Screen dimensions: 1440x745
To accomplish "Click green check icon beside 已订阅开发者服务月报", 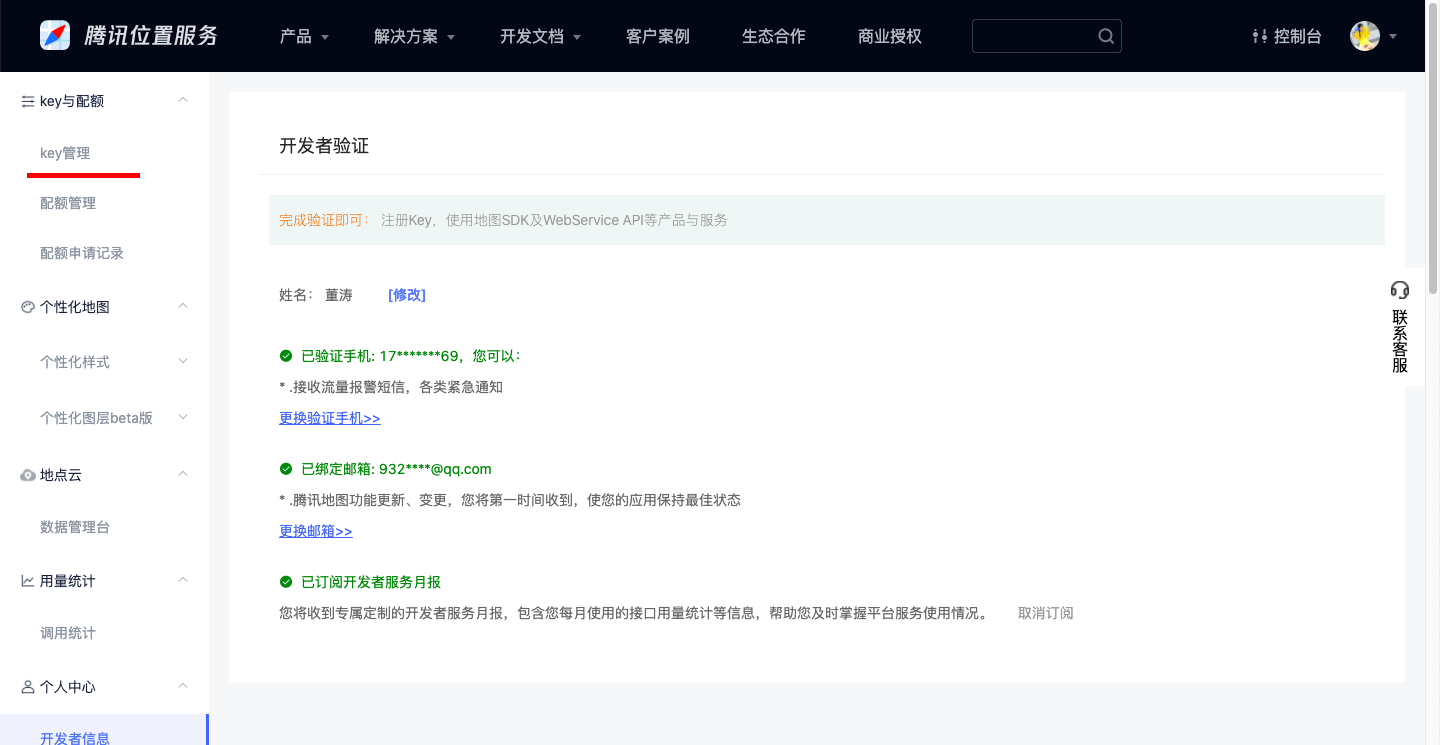I will coord(286,582).
